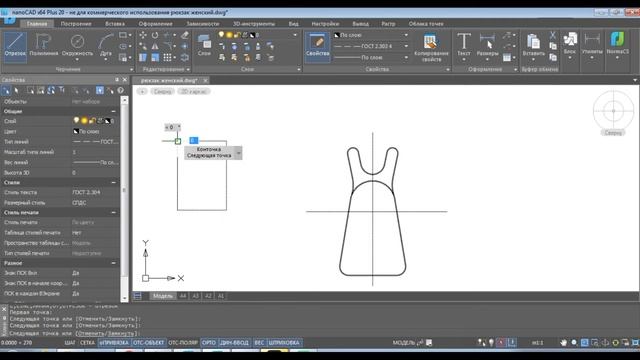Click the Move tool in Редактирование panel
Image resolution: width=640 pixels, height=360 pixels.
(143, 35)
